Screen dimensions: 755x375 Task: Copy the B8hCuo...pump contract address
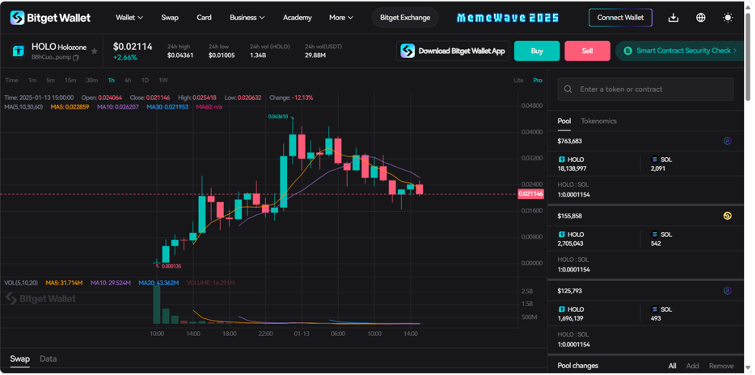click(76, 57)
